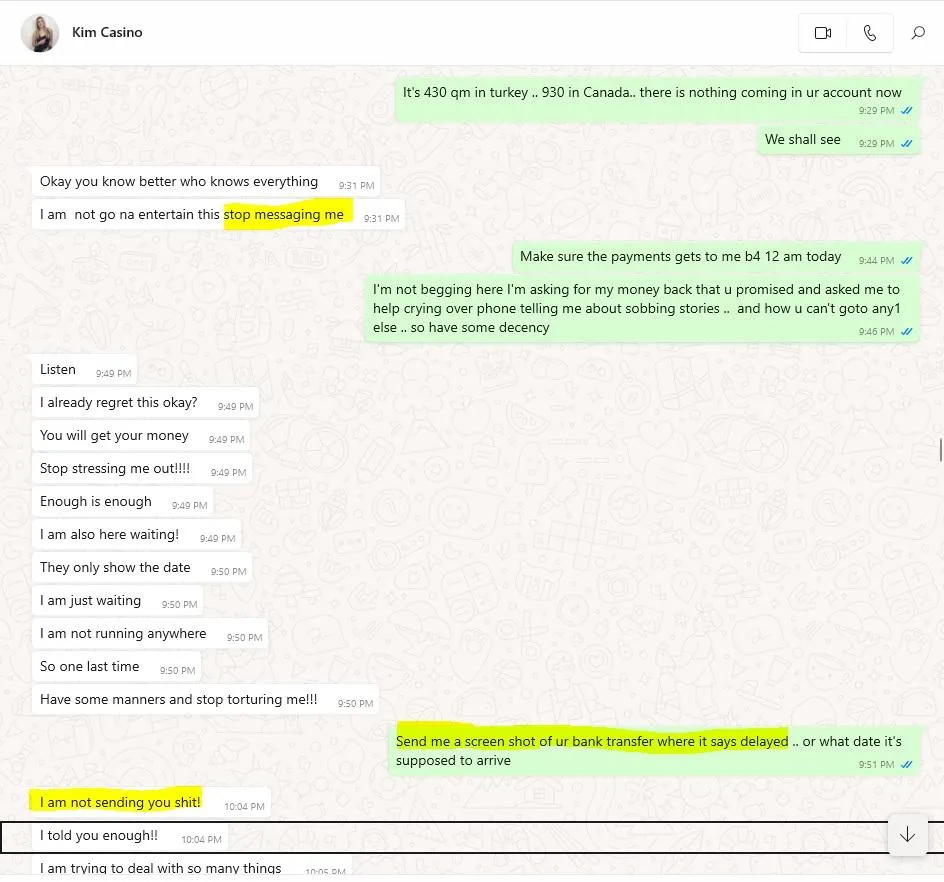944x882 pixels.
Task: Select the "Enough is enough" message
Action: pyautogui.click(x=122, y=502)
